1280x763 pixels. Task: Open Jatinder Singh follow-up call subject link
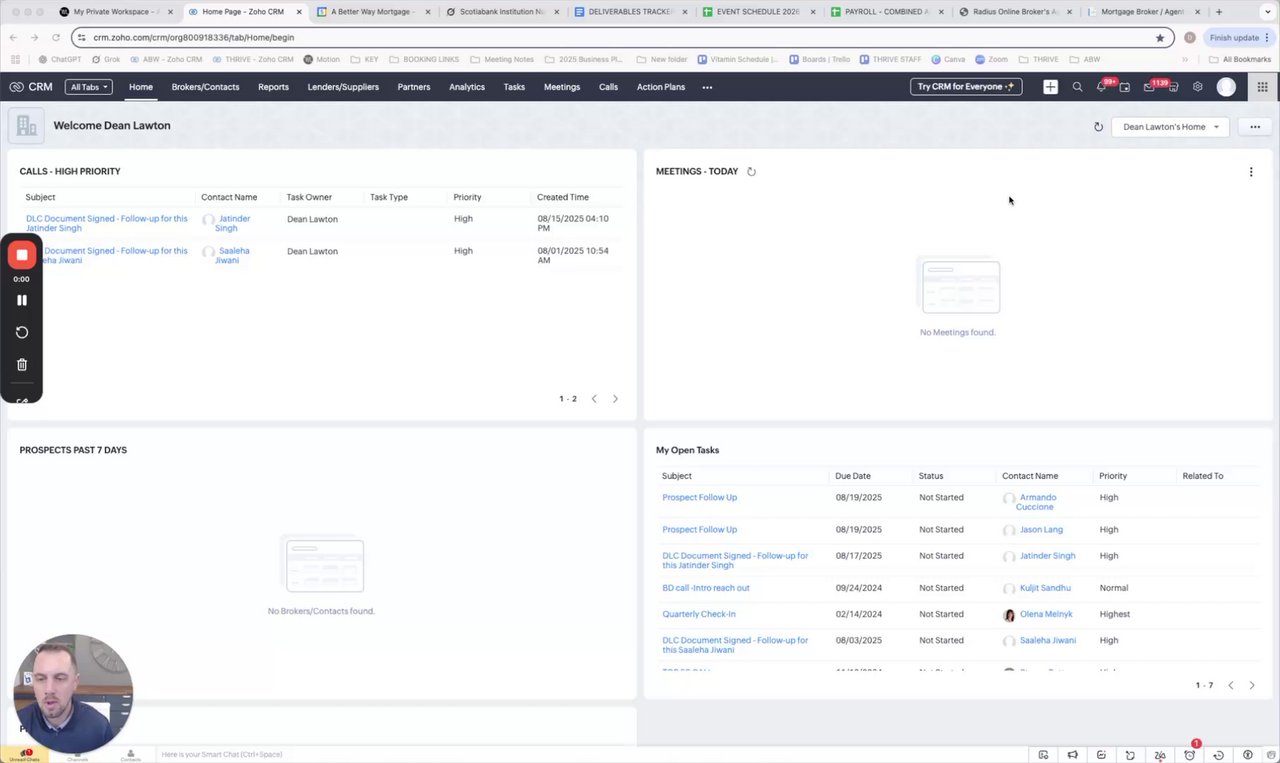pyautogui.click(x=107, y=224)
